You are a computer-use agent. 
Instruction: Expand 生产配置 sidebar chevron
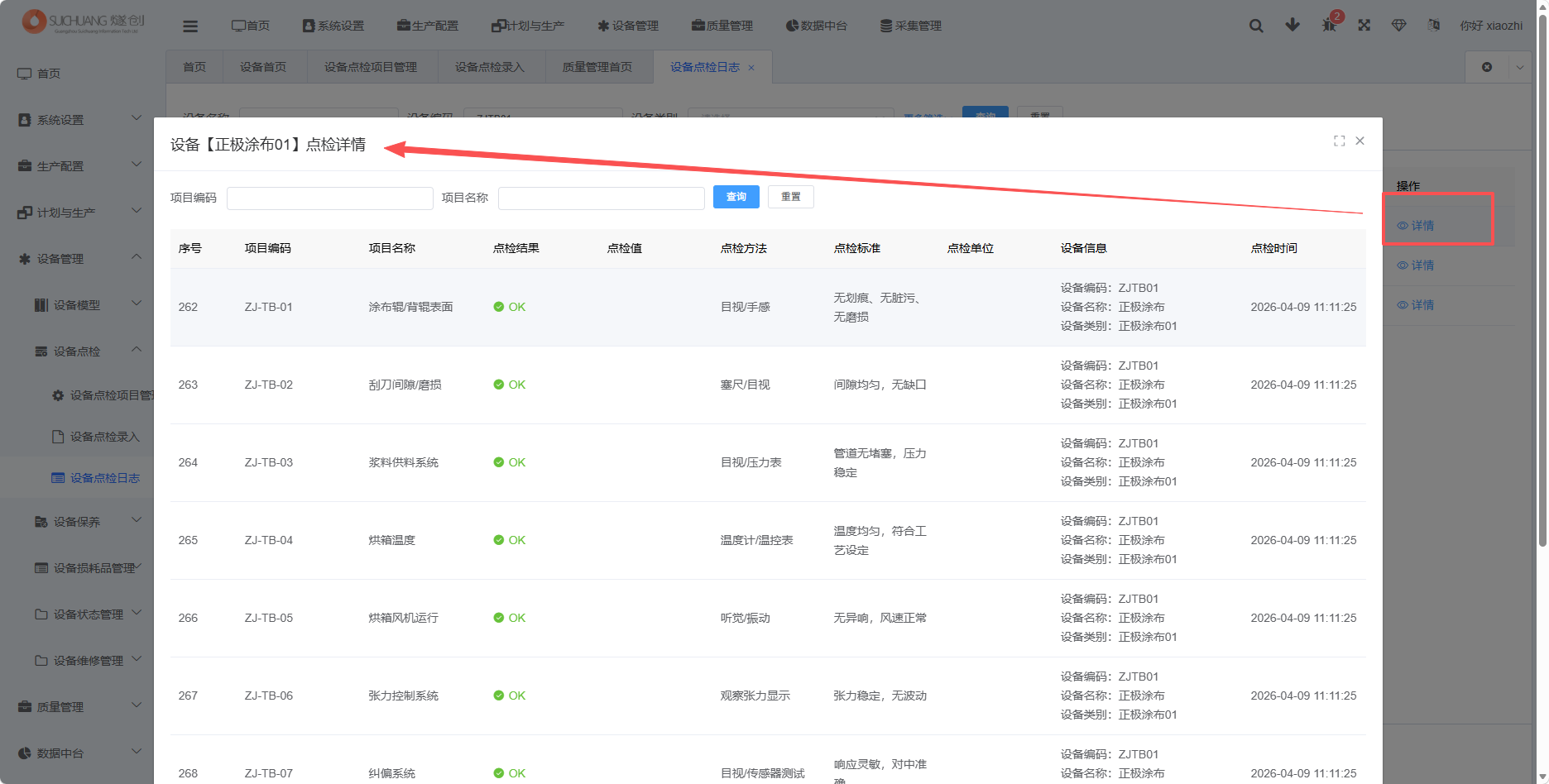pos(137,165)
